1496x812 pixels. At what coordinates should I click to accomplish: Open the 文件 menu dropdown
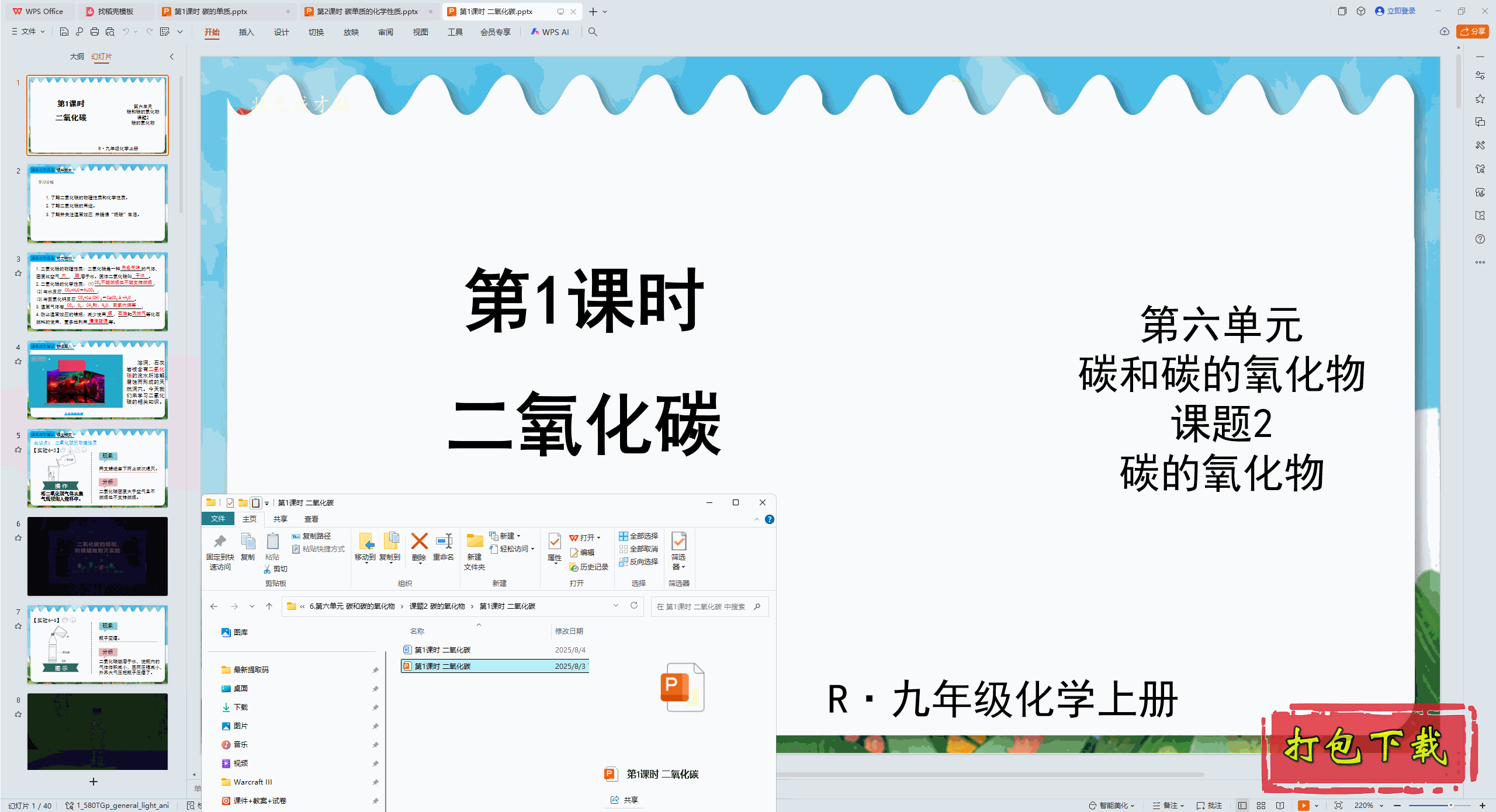tap(28, 32)
